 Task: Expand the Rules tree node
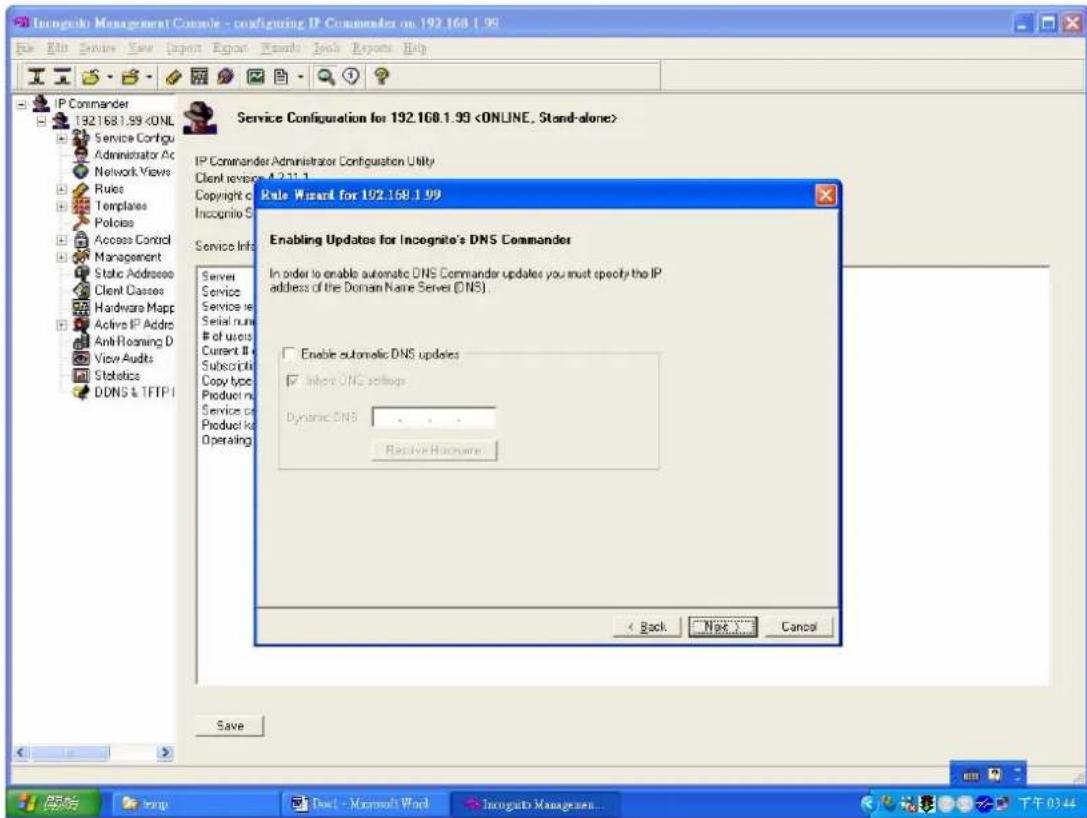click(x=62, y=189)
